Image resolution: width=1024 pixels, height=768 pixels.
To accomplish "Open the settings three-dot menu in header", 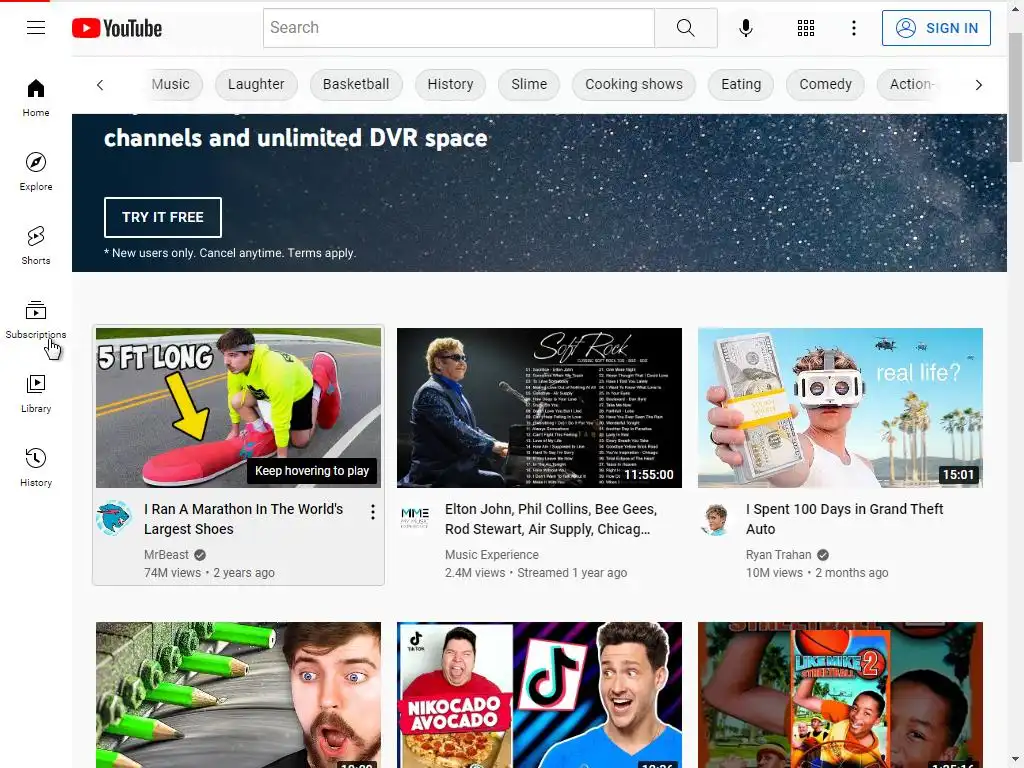I will pos(854,28).
